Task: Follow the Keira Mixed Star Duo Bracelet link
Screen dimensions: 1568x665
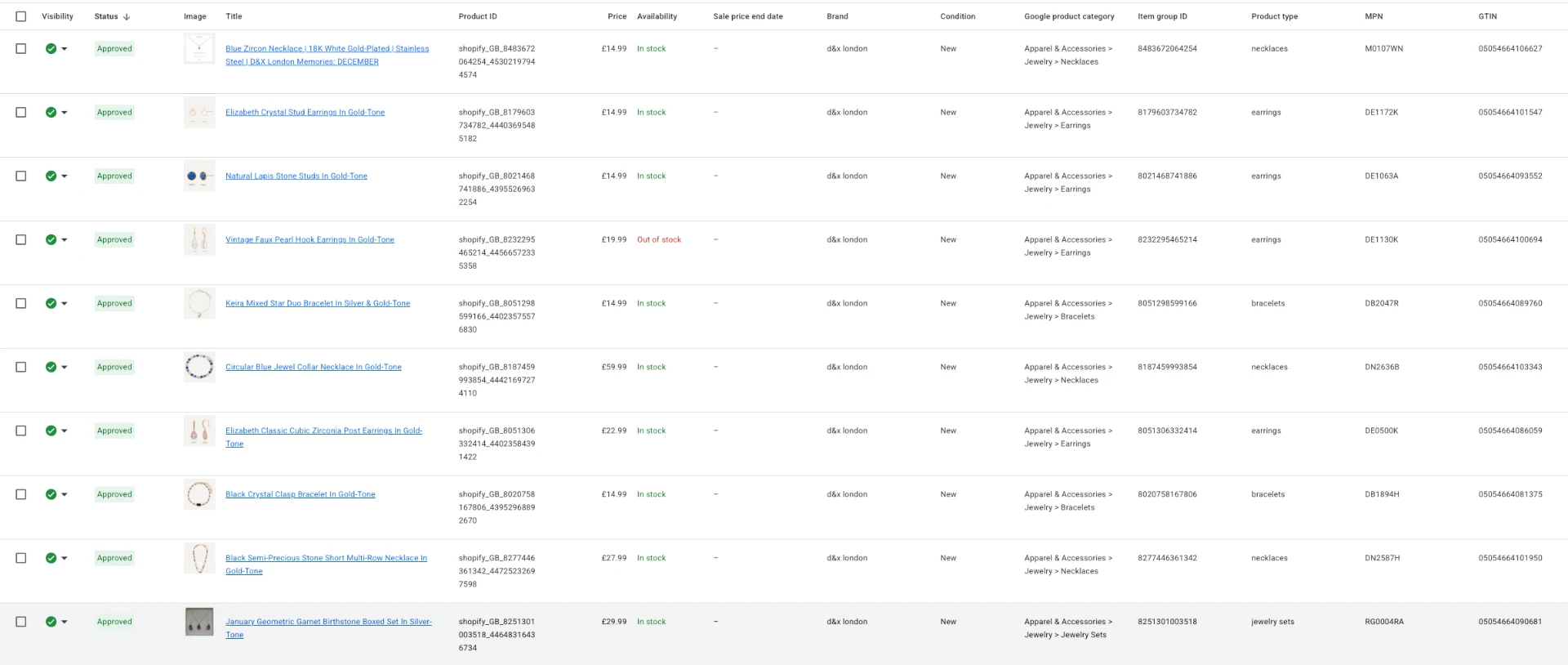Action: point(318,304)
